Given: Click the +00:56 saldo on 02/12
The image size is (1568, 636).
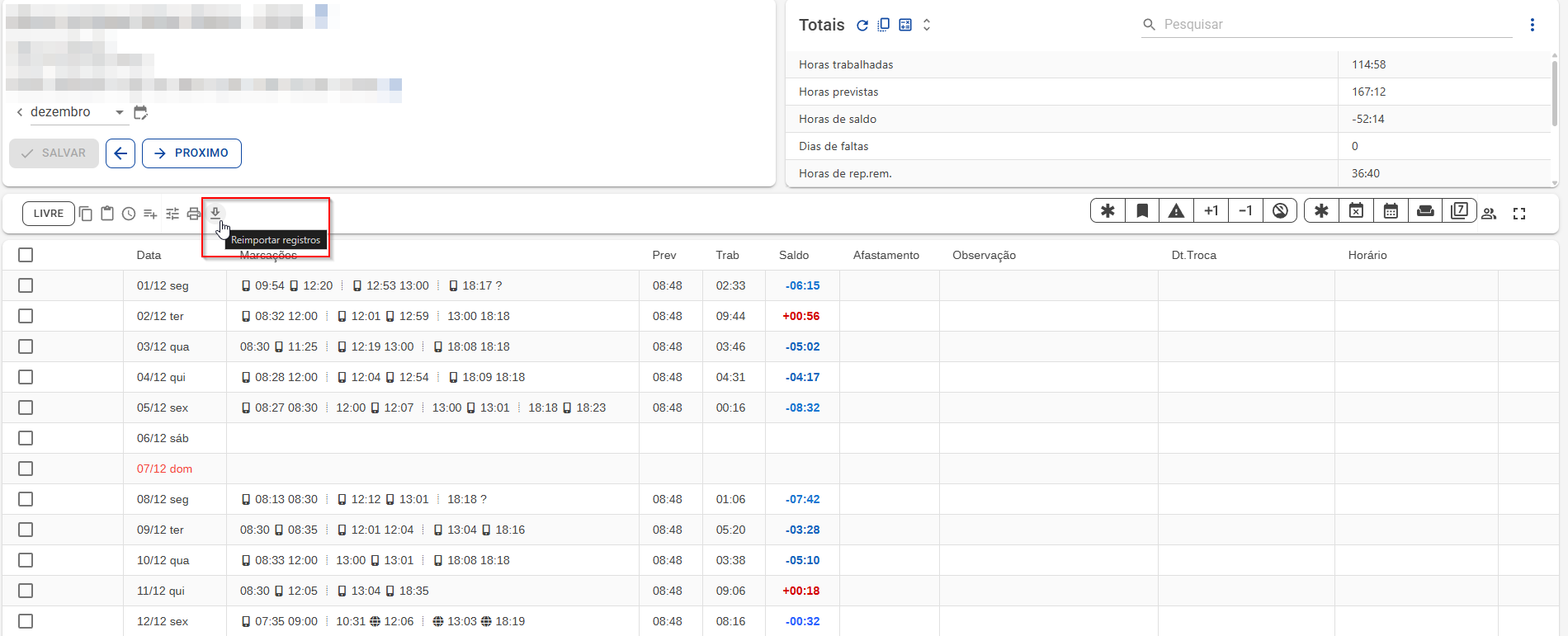Looking at the screenshot, I should pyautogui.click(x=801, y=316).
